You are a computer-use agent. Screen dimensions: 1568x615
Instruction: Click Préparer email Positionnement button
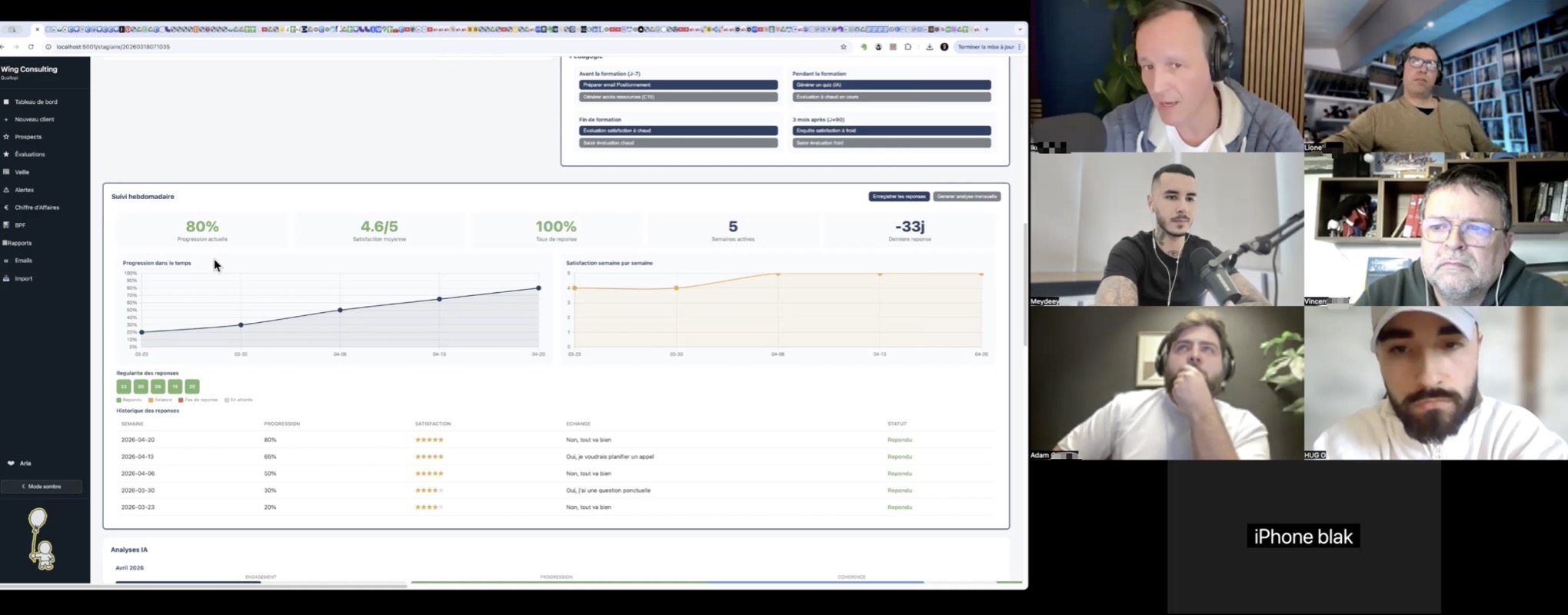click(677, 85)
